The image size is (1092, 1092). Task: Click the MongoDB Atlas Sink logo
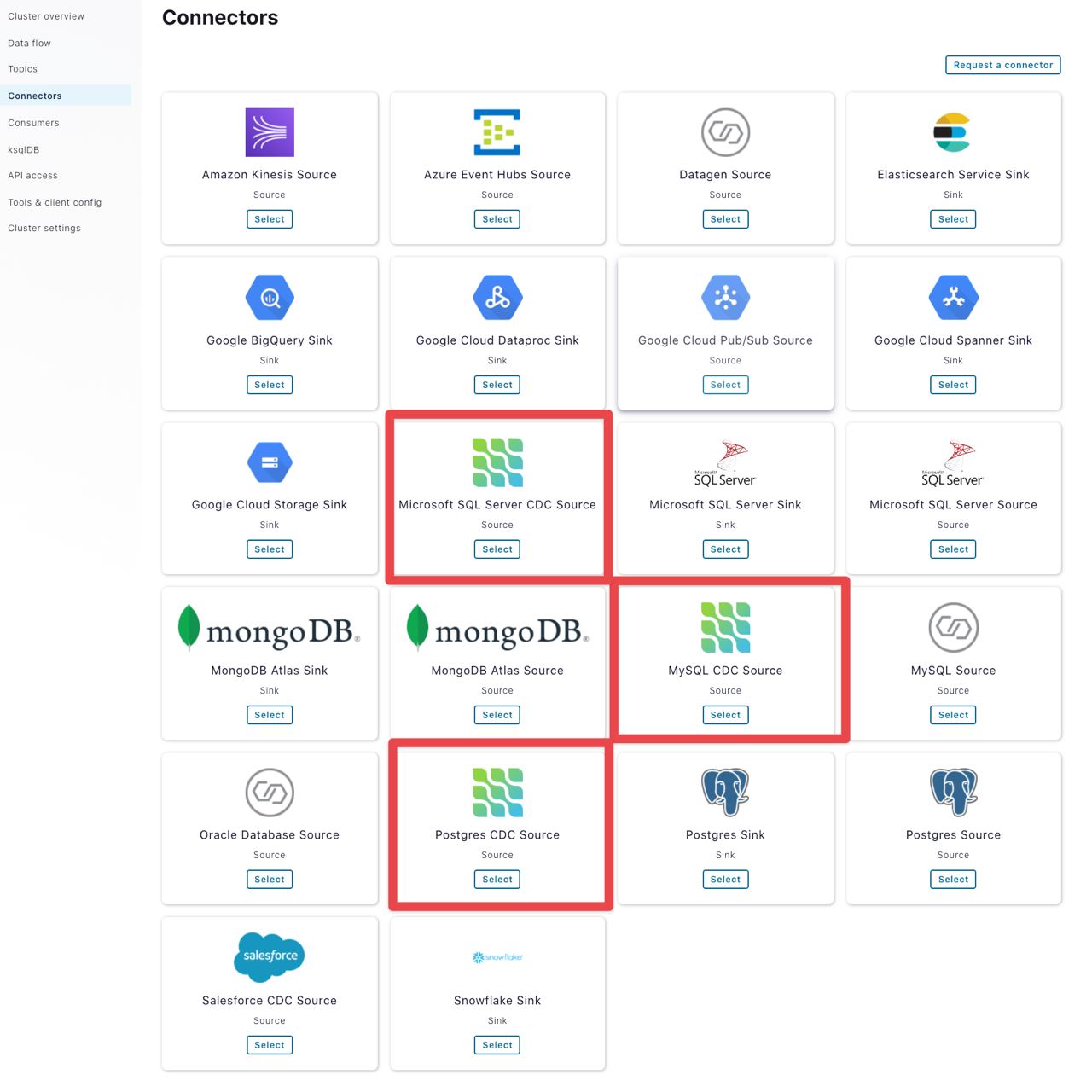click(x=269, y=628)
